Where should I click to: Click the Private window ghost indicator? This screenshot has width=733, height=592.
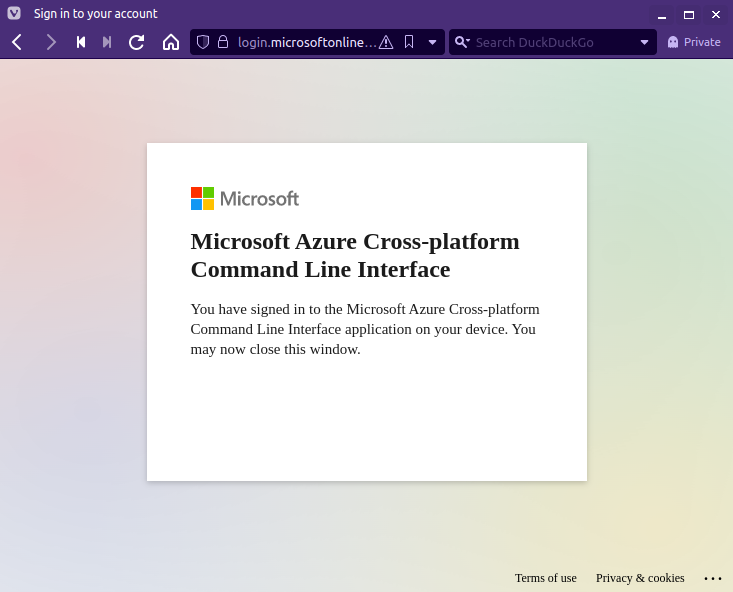(x=694, y=42)
